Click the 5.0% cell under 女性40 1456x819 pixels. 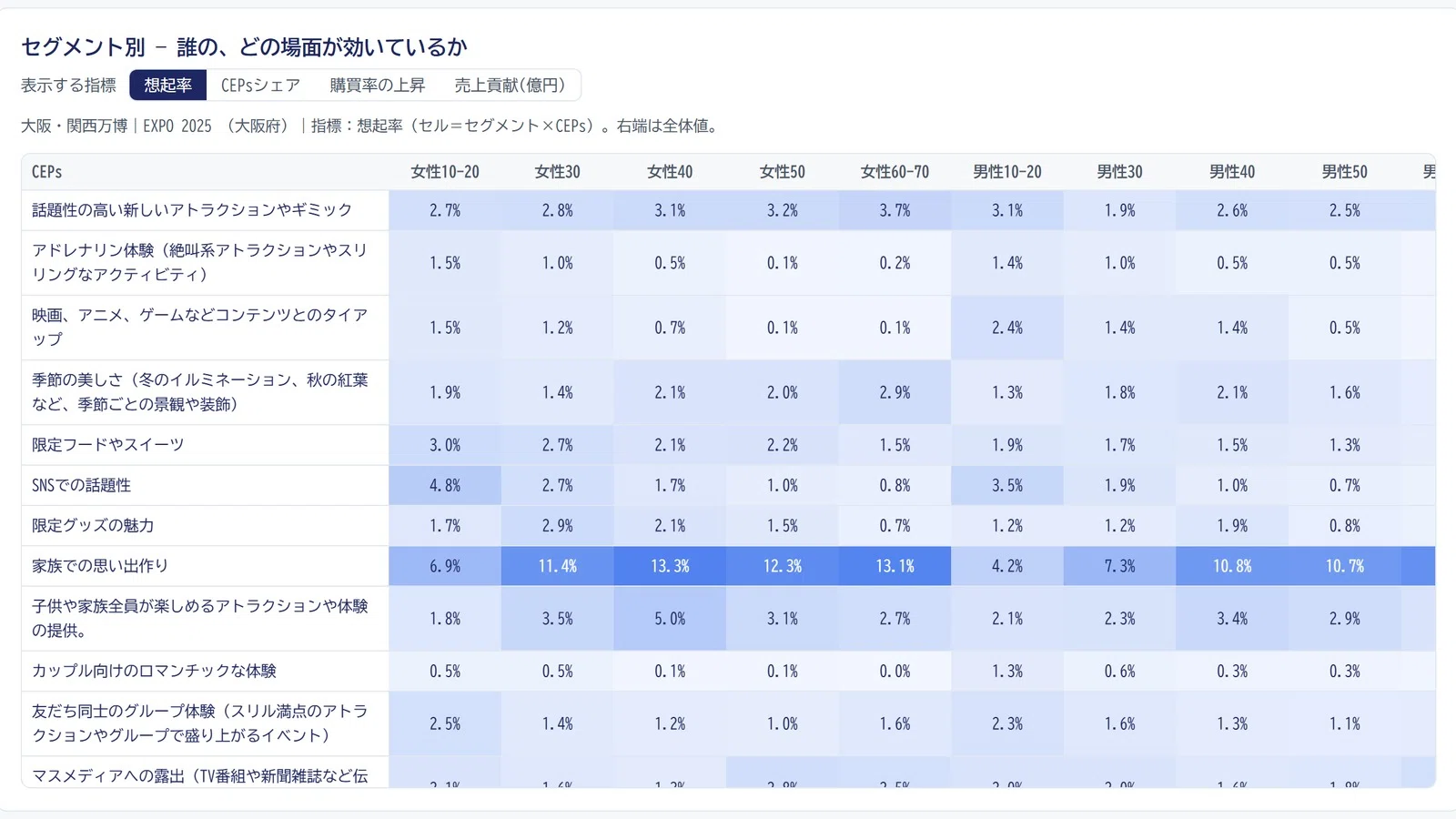[670, 618]
